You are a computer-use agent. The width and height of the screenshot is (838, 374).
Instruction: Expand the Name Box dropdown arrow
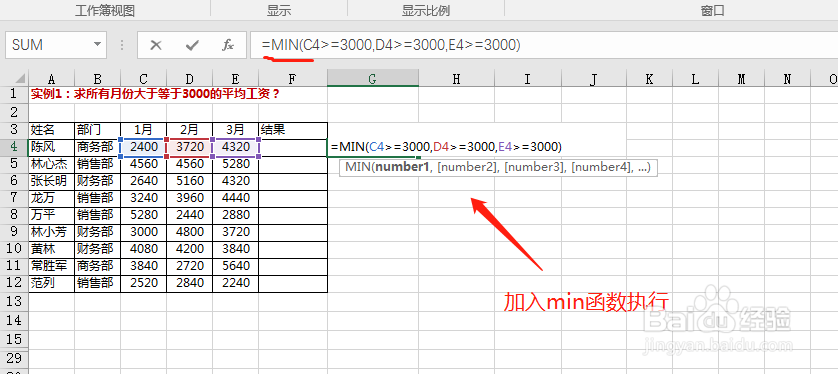coord(97,45)
